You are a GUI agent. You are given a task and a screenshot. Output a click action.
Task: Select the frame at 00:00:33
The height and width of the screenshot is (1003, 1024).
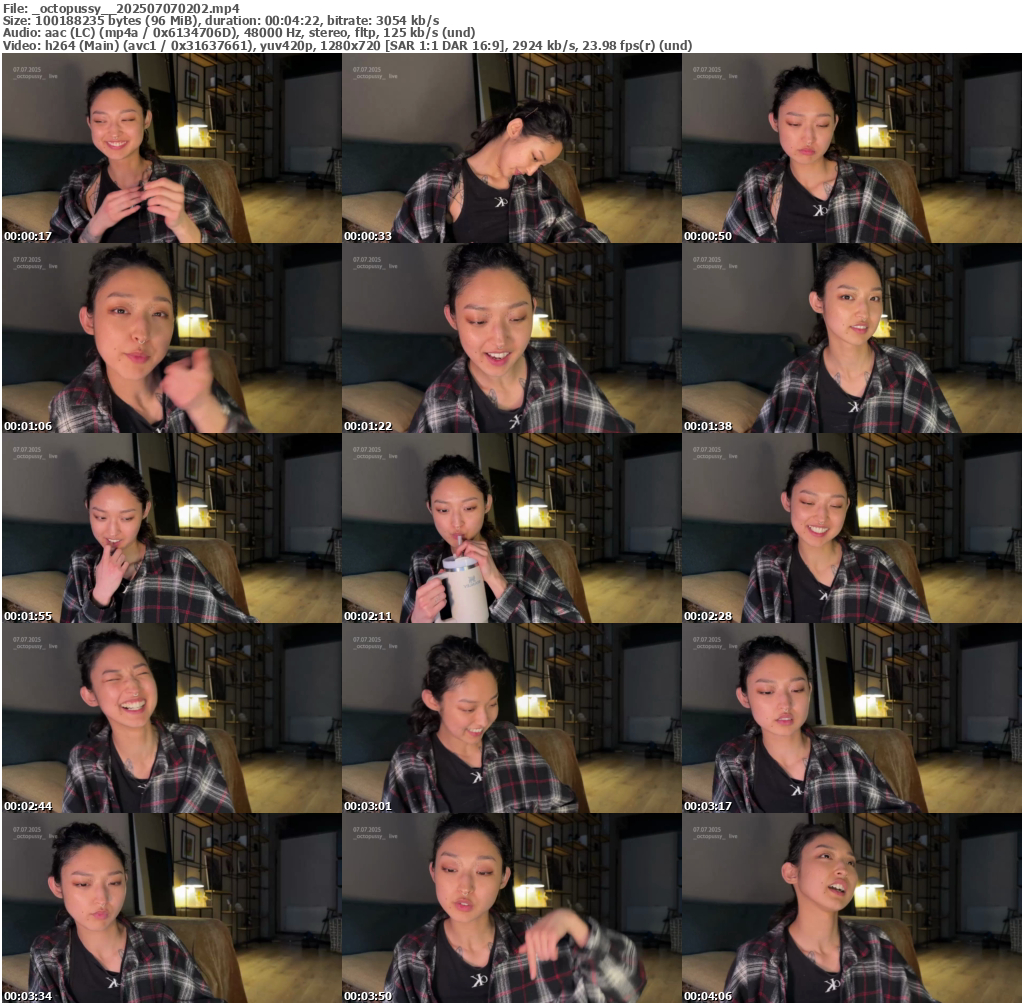(512, 148)
